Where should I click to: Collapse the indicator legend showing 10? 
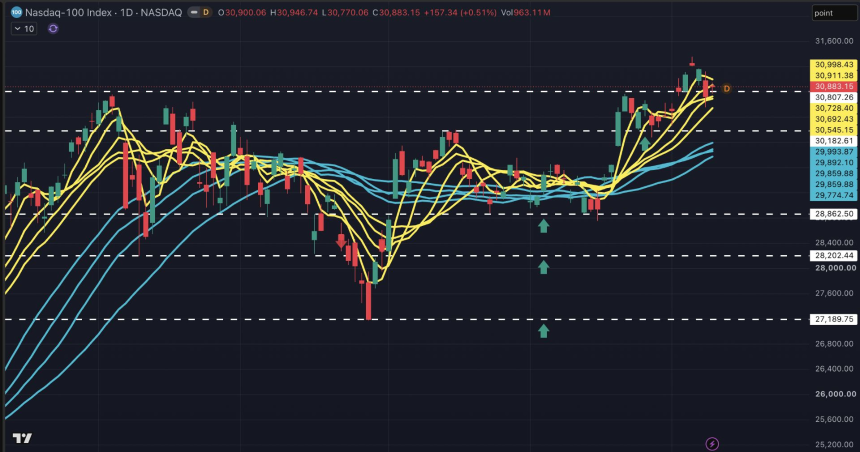tap(24, 29)
